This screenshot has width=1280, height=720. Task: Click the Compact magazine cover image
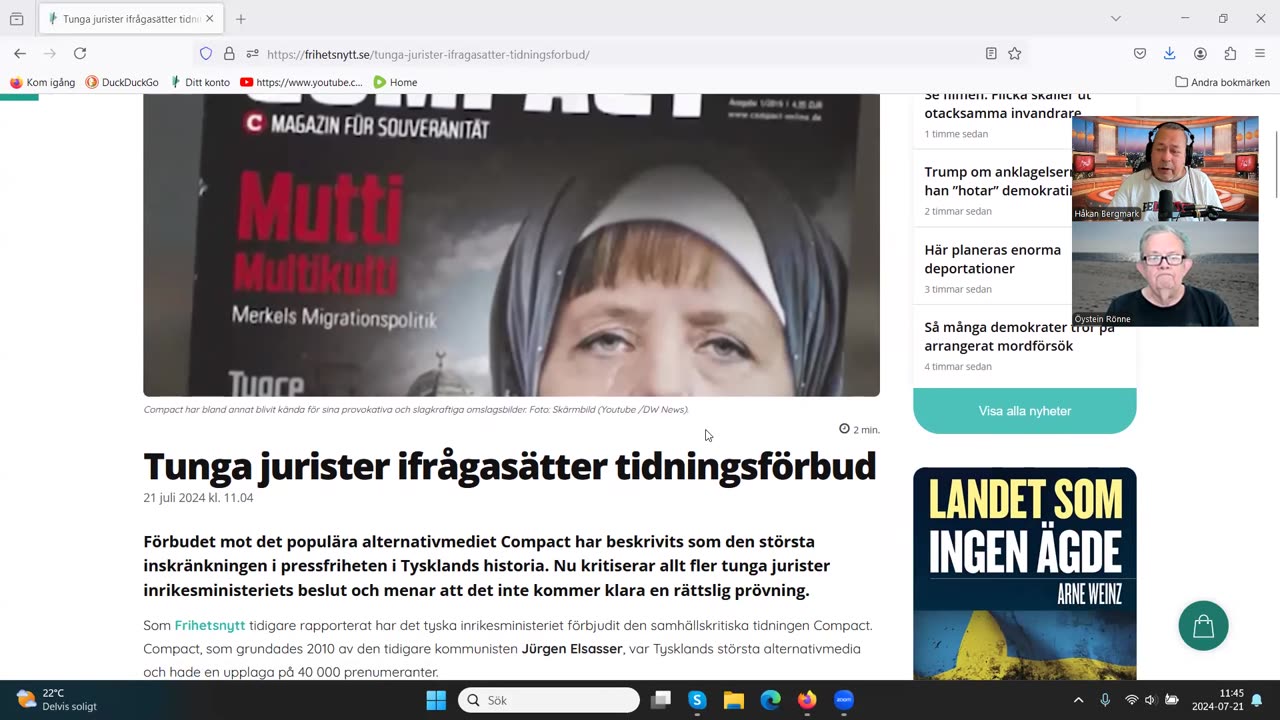[x=511, y=245]
